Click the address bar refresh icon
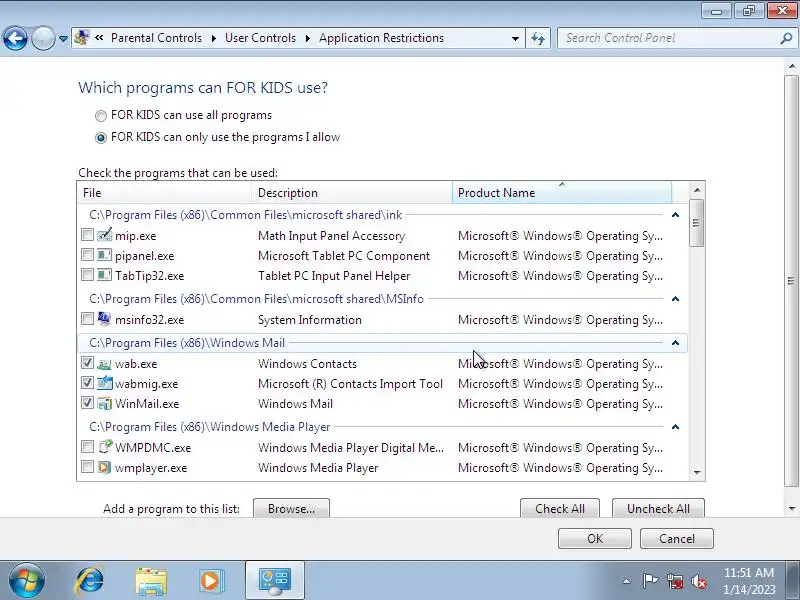Screen dimensions: 800x600 click(x=538, y=38)
